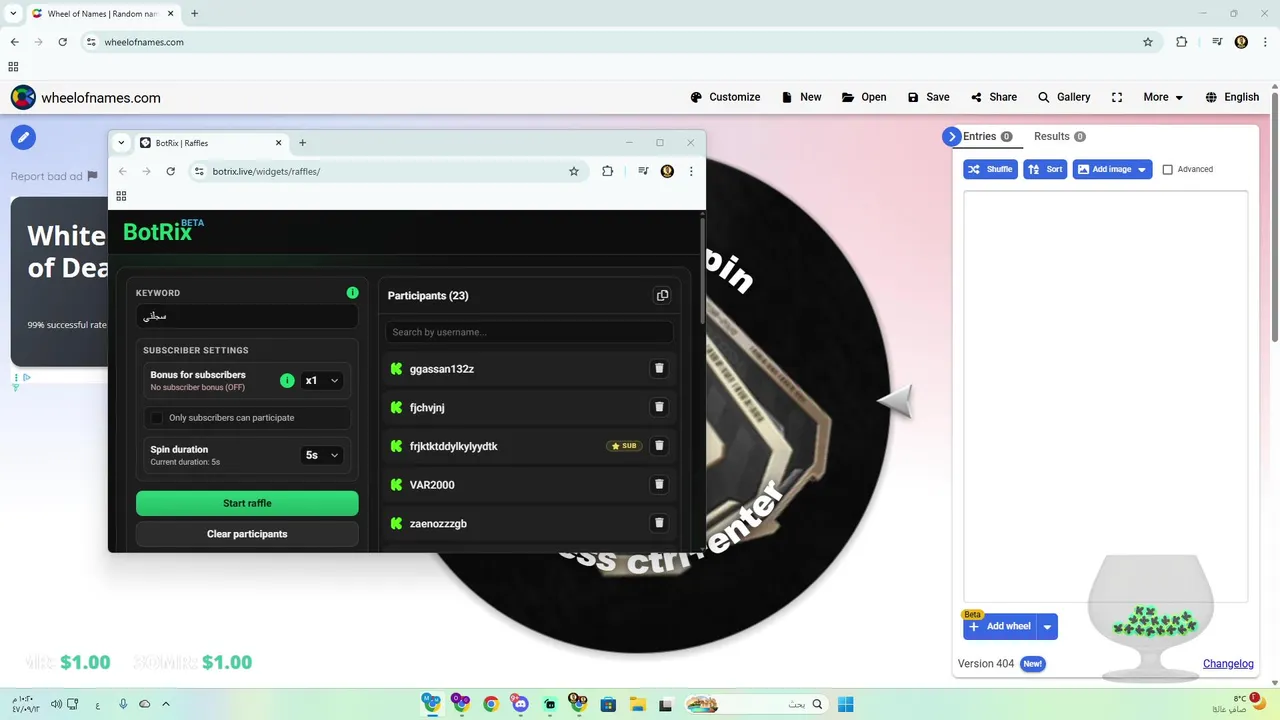Screen dimensions: 1280x720
Task: Click inside the entries text area
Action: point(1105,395)
